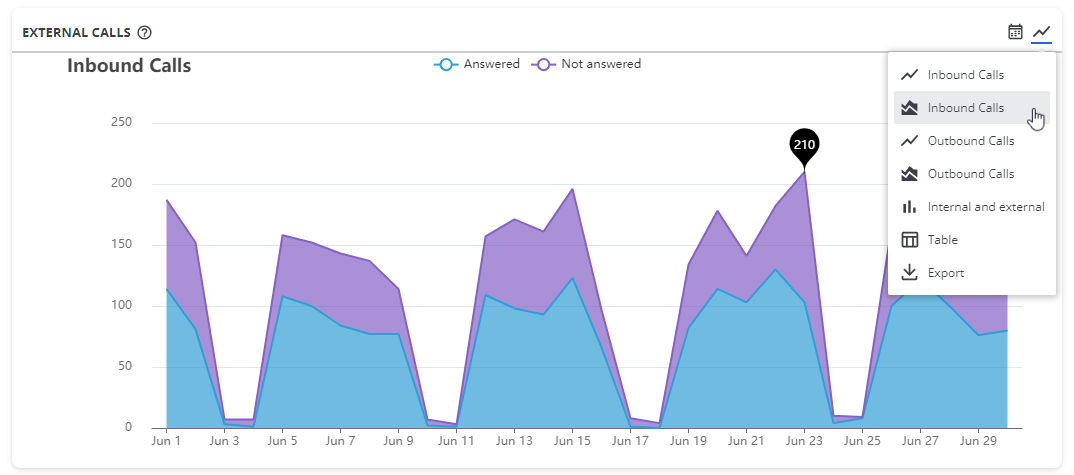The width and height of the screenshot is (1074, 475).
Task: Click the EXTERNAL CALLS panel heading
Action: [76, 32]
